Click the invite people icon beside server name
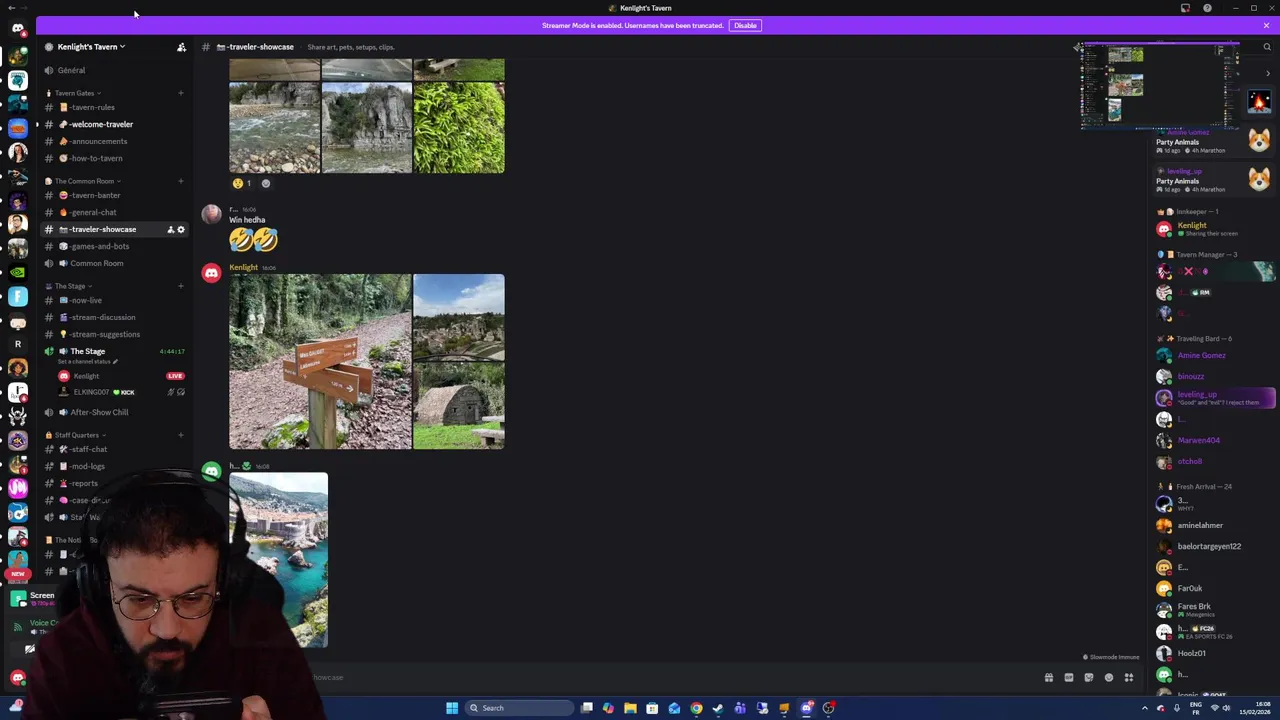This screenshot has width=1280, height=720. pyautogui.click(x=181, y=47)
